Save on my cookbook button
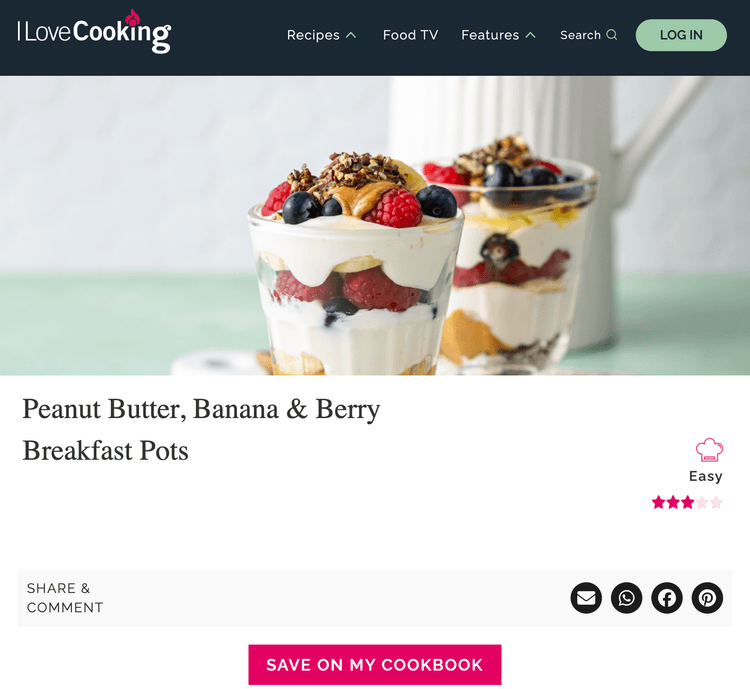 [375, 665]
